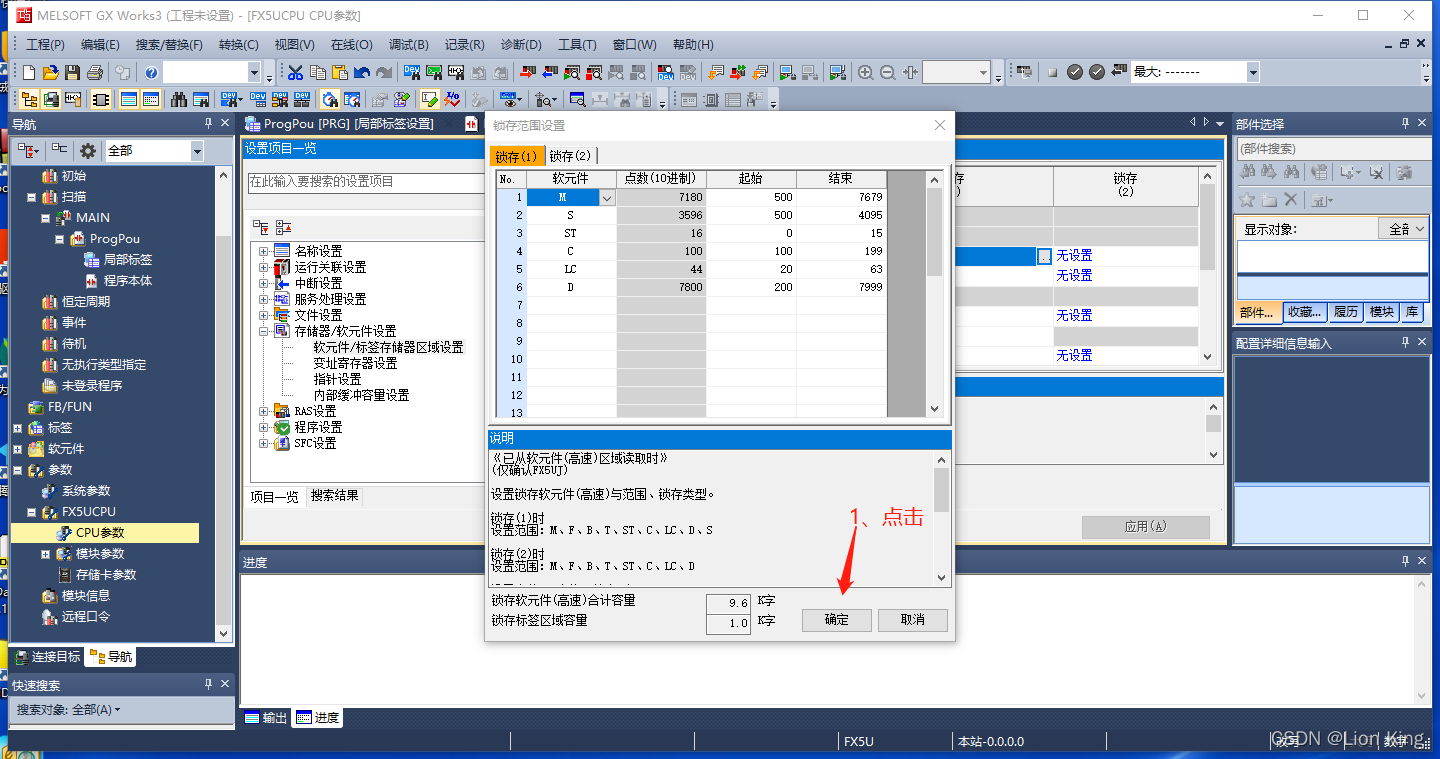Click collapse-all icon above settings tree
This screenshot has height=759, width=1440.
click(x=283, y=227)
